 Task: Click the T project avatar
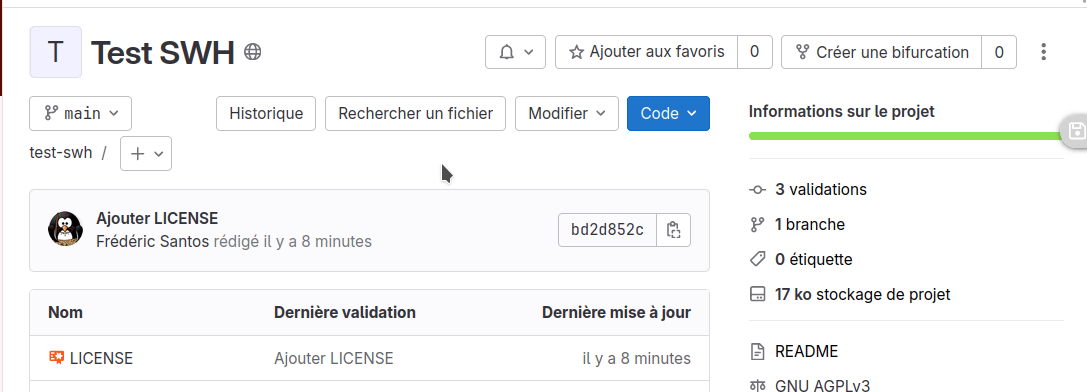(55, 52)
